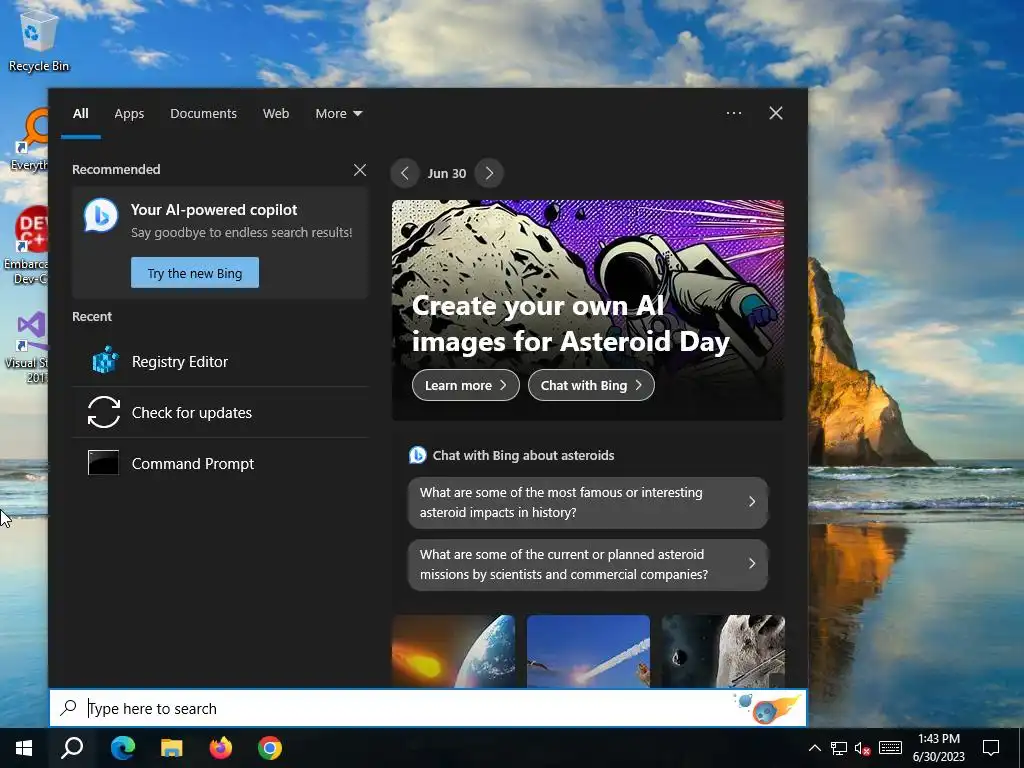Screen dimensions: 1024x768
Task: Close the search panel
Action: click(776, 113)
